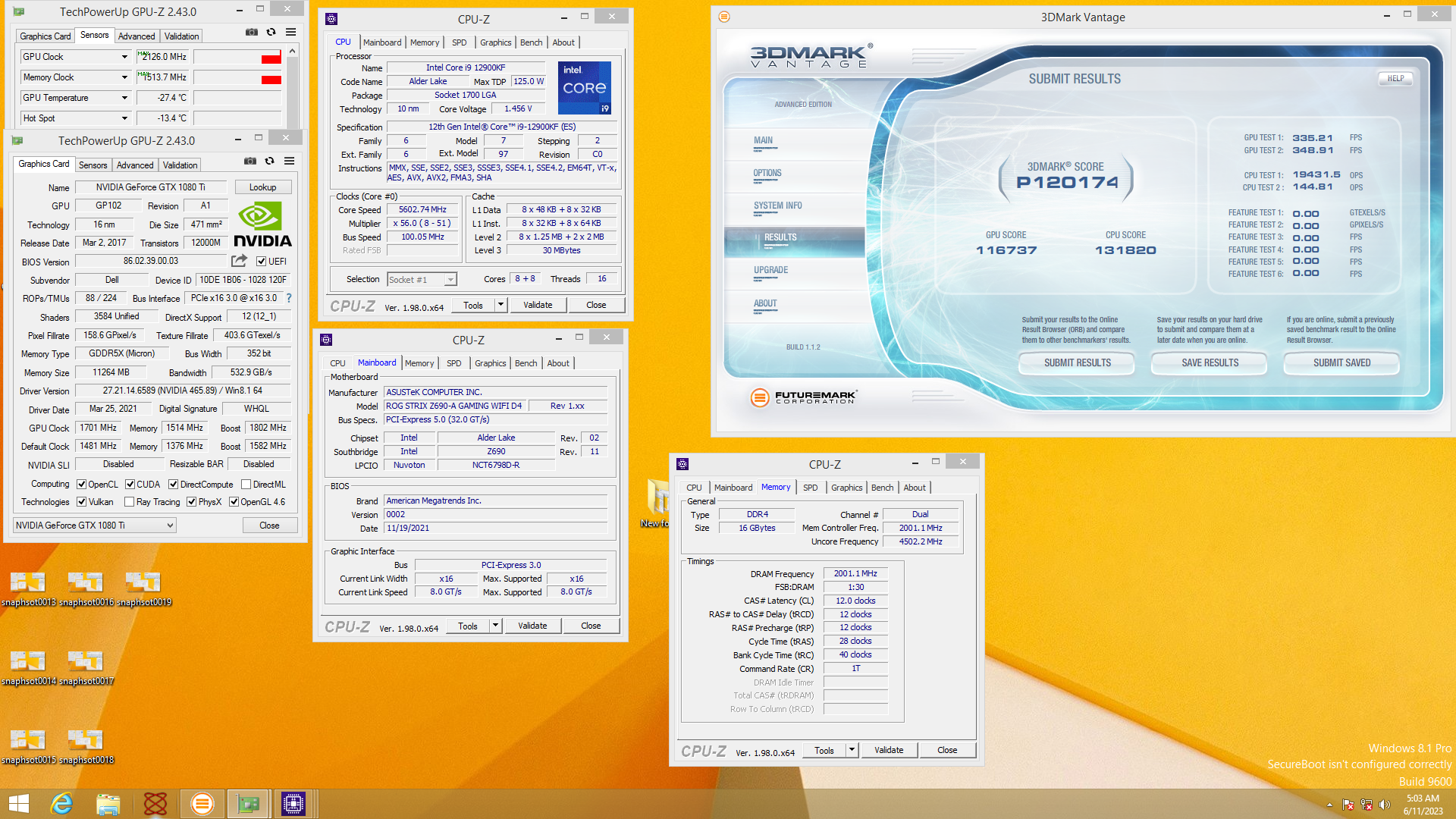This screenshot has height=819, width=1456.
Task: Launch Internet Explorer from the taskbar
Action: pyautogui.click(x=61, y=804)
